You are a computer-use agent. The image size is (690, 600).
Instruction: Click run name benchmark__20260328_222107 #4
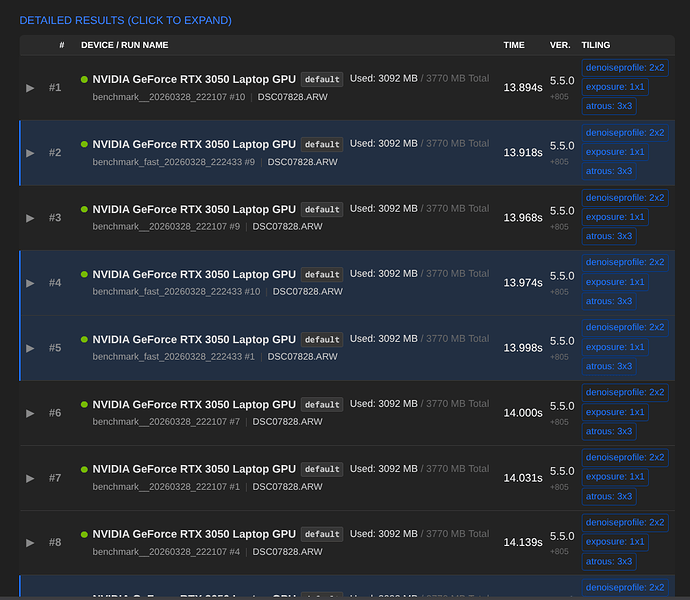click(166, 552)
